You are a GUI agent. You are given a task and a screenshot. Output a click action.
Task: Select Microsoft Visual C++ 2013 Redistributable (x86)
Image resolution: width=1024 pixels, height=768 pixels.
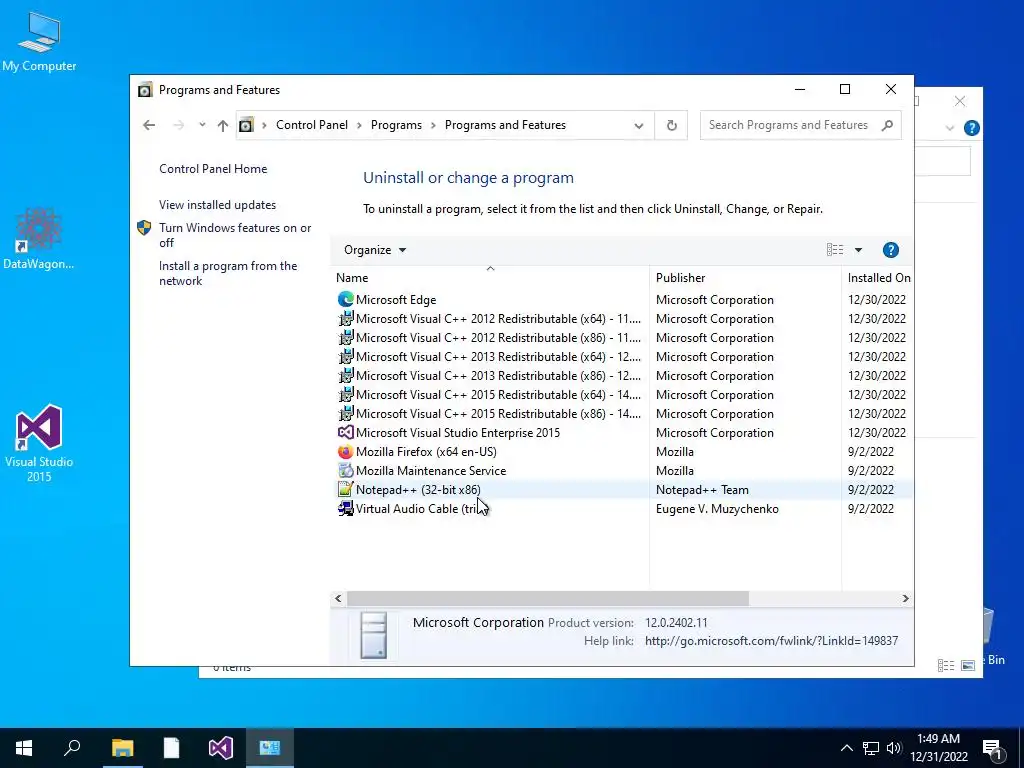coord(498,376)
